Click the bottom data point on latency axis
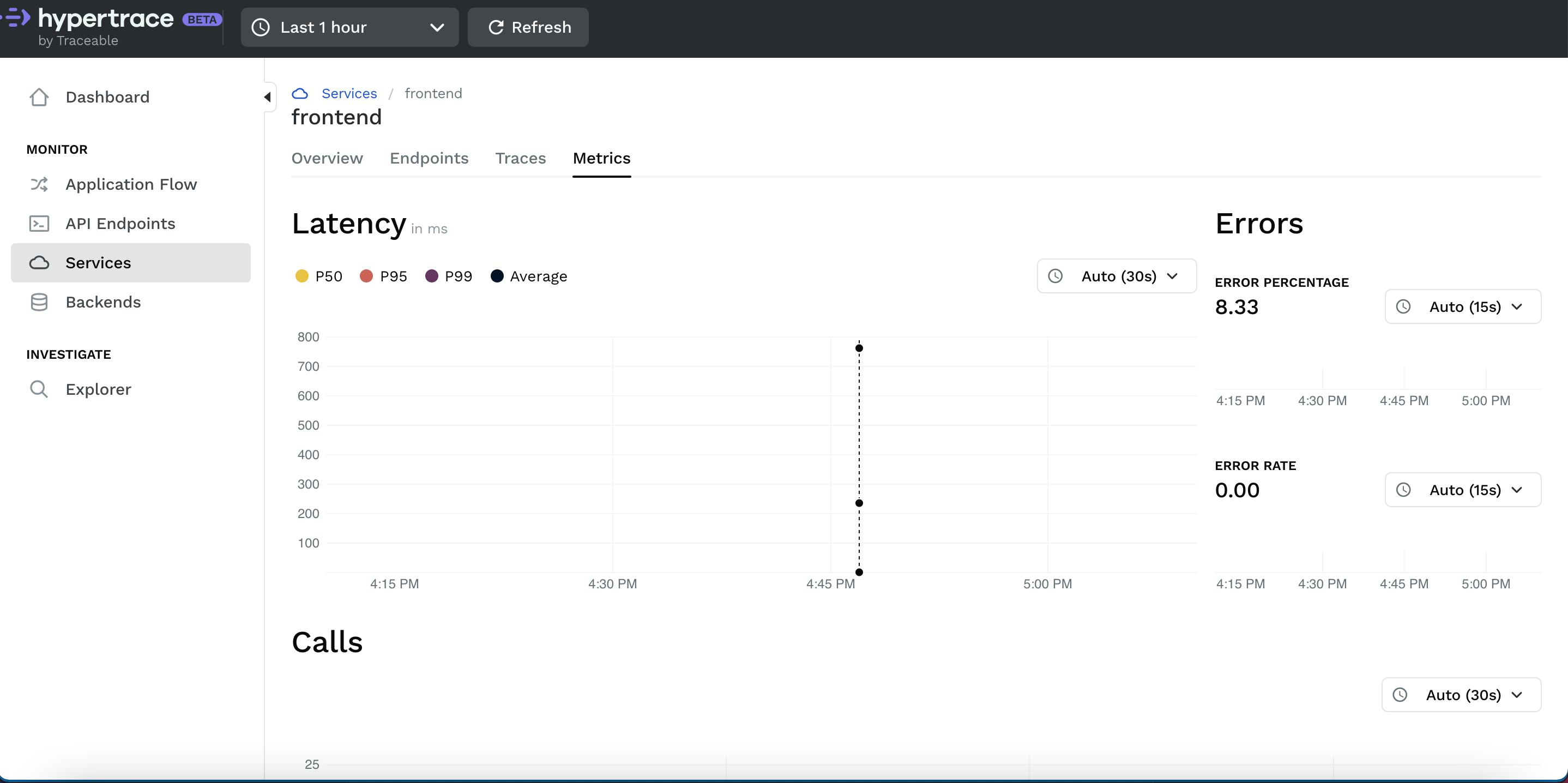This screenshot has height=783, width=1568. coord(859,573)
